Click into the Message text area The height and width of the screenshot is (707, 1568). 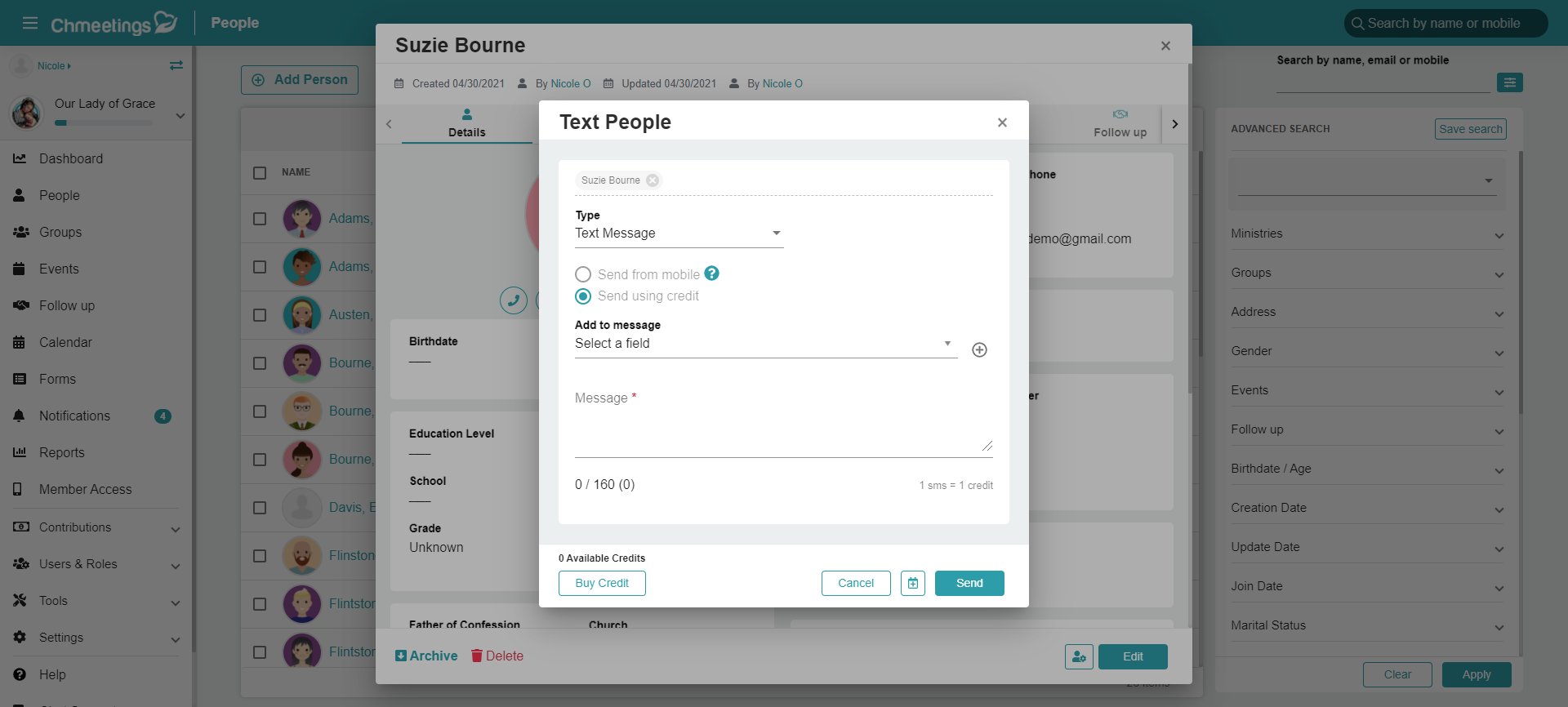click(783, 423)
